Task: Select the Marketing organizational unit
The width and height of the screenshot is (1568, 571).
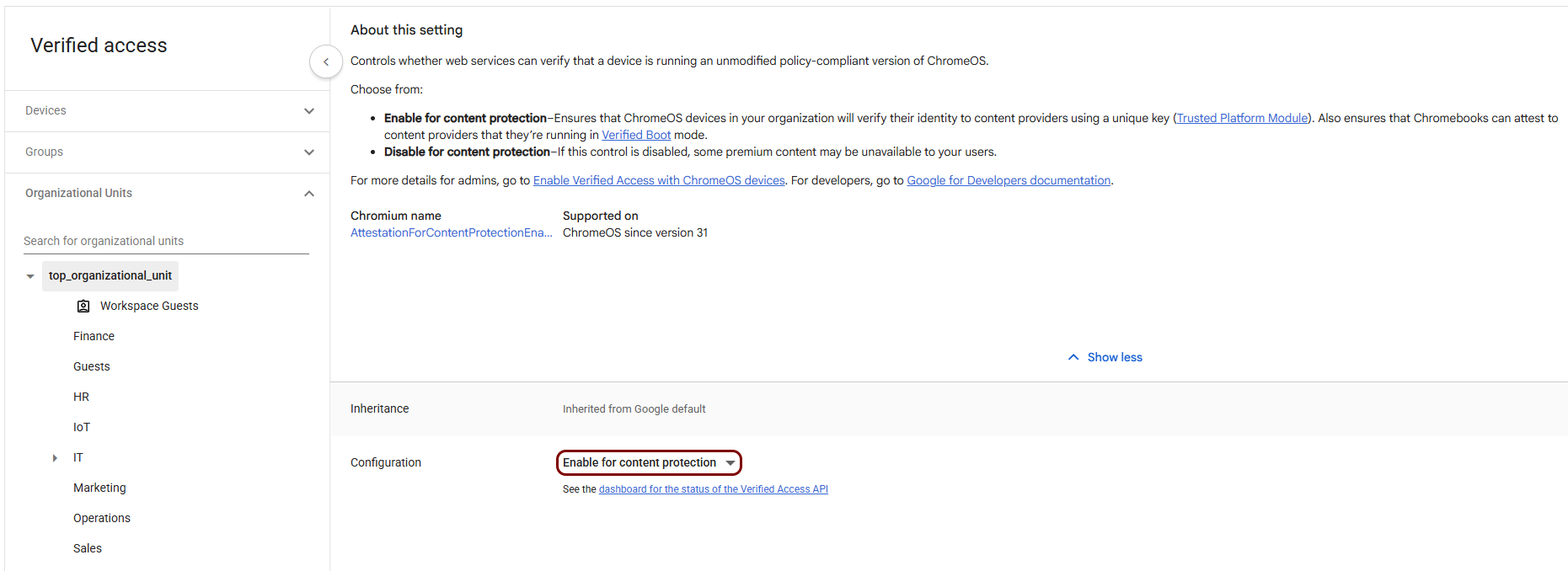Action: 99,488
